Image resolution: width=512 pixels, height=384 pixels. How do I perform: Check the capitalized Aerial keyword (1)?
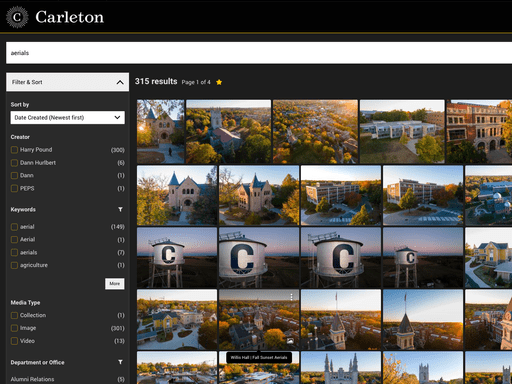(x=14, y=240)
